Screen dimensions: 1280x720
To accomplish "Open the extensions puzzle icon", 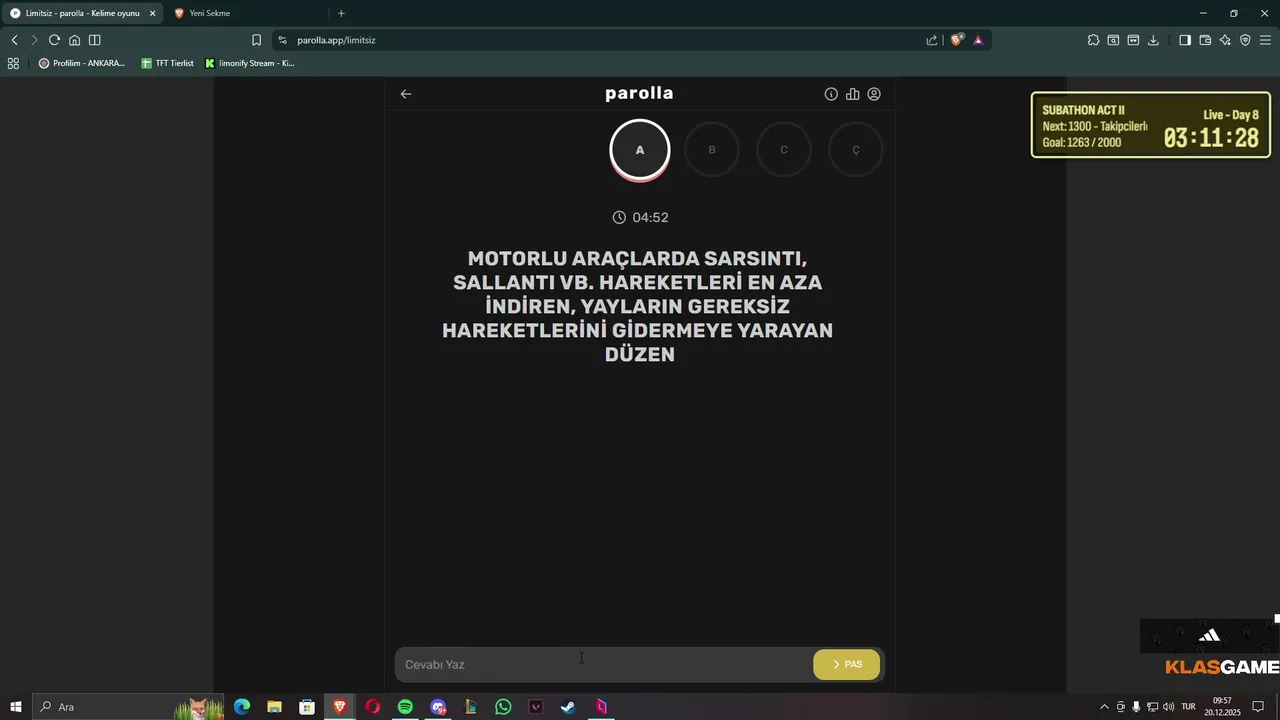I will [x=1093, y=40].
